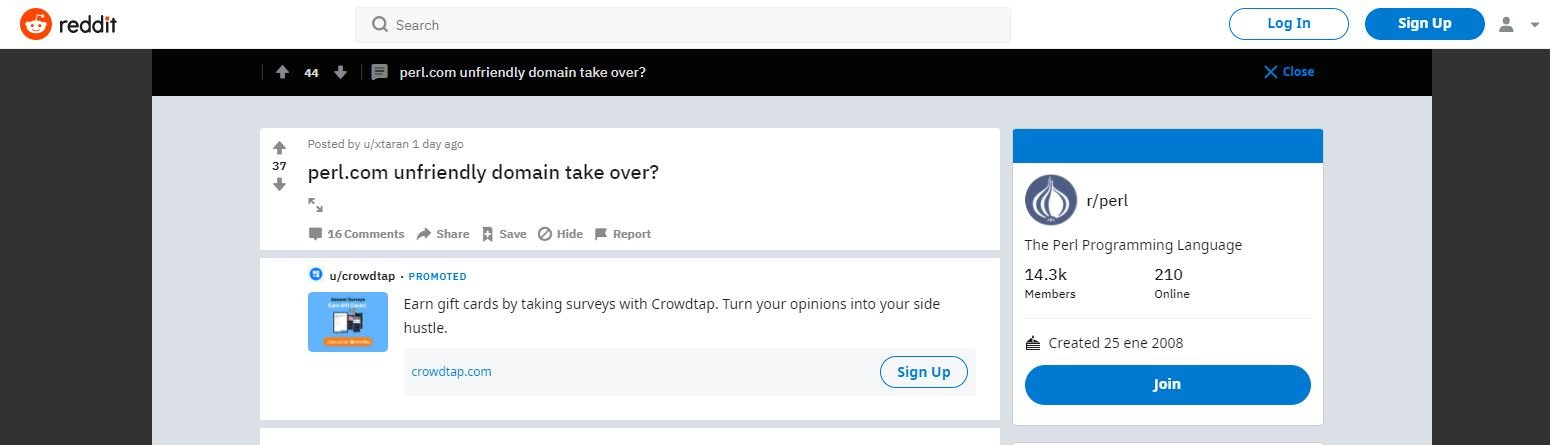Image resolution: width=1550 pixels, height=445 pixels.
Task: Downvote the perl.com post beside its title
Action: (x=279, y=184)
